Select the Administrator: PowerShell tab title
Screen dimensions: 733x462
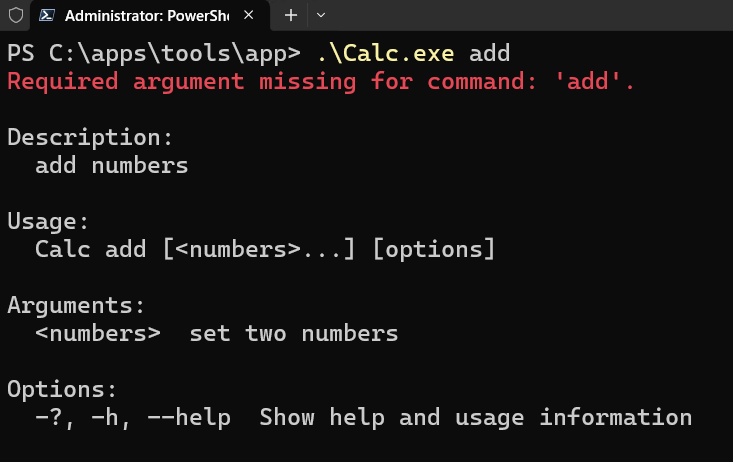[147, 16]
